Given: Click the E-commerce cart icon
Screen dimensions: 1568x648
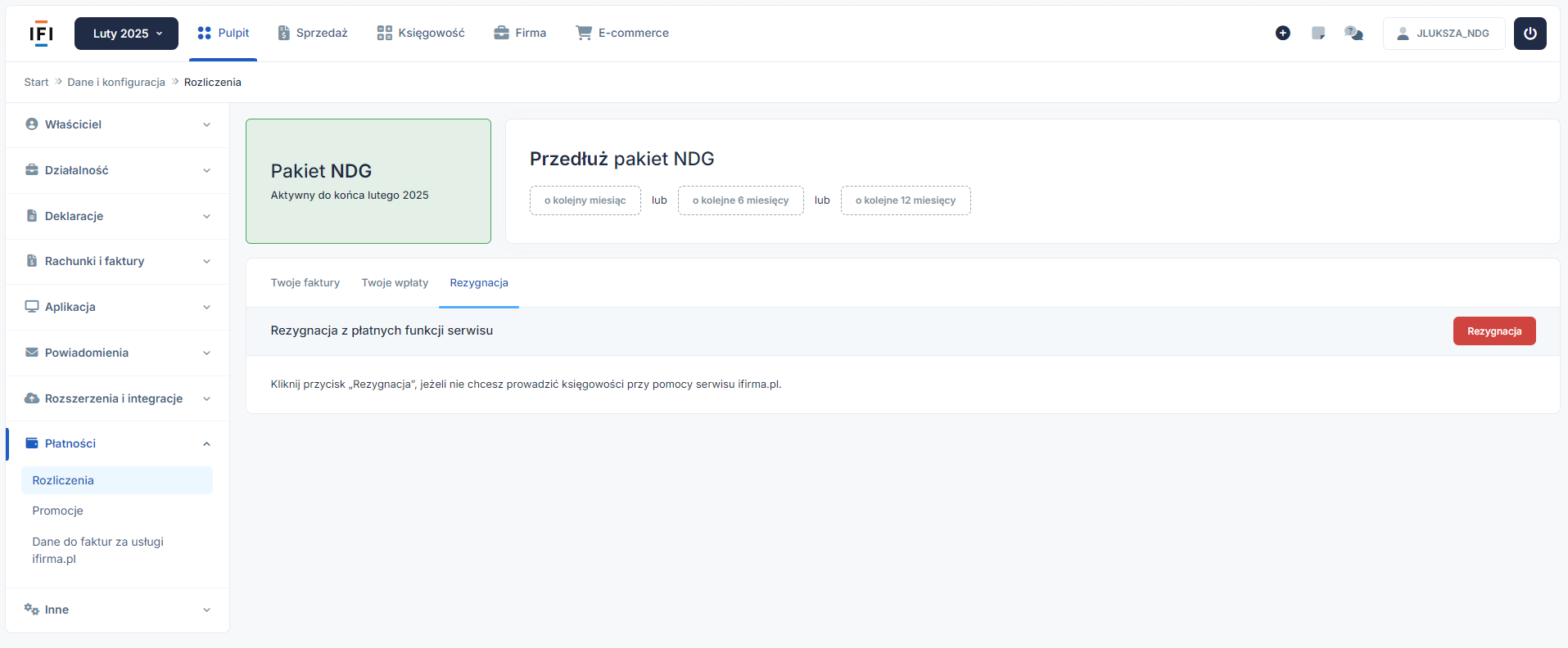Looking at the screenshot, I should click(584, 33).
